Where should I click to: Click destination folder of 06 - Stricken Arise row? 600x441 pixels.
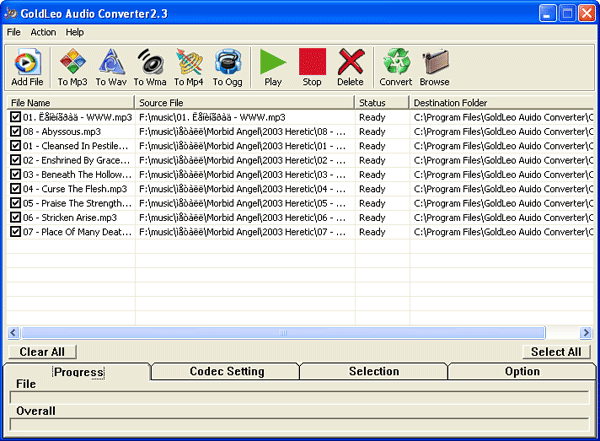[x=503, y=217]
